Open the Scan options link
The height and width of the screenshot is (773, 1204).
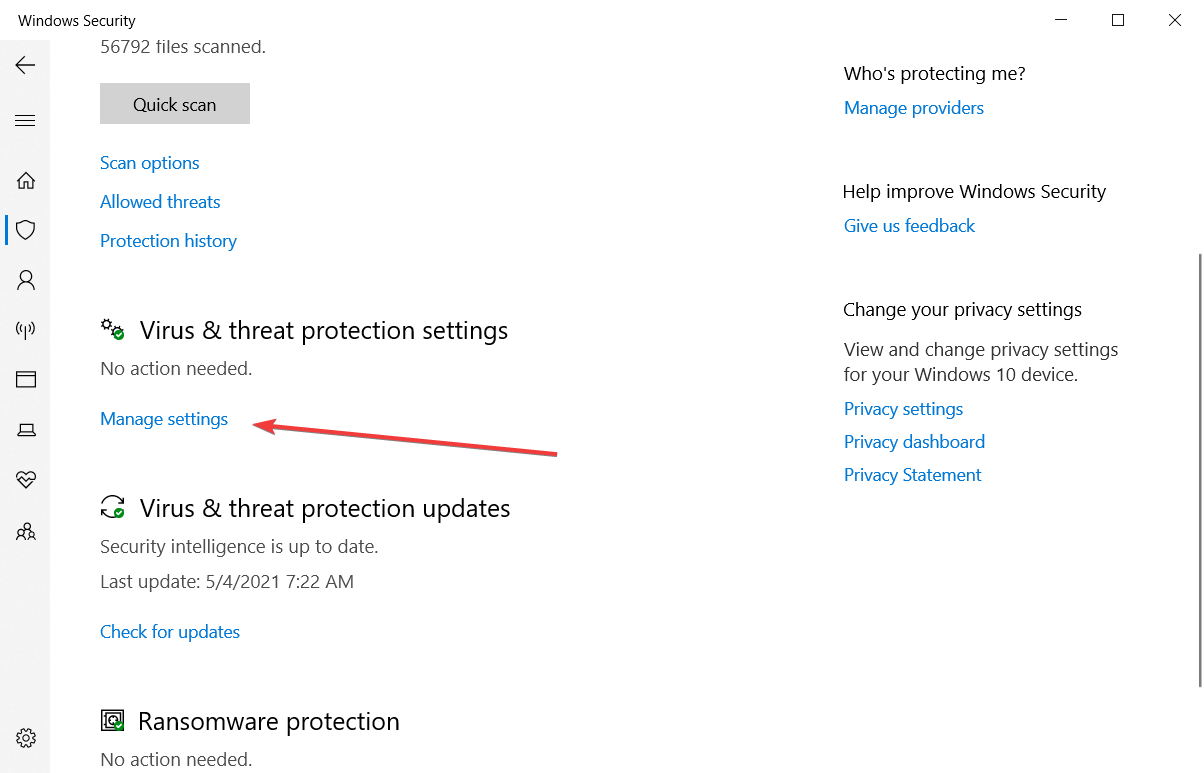[150, 163]
